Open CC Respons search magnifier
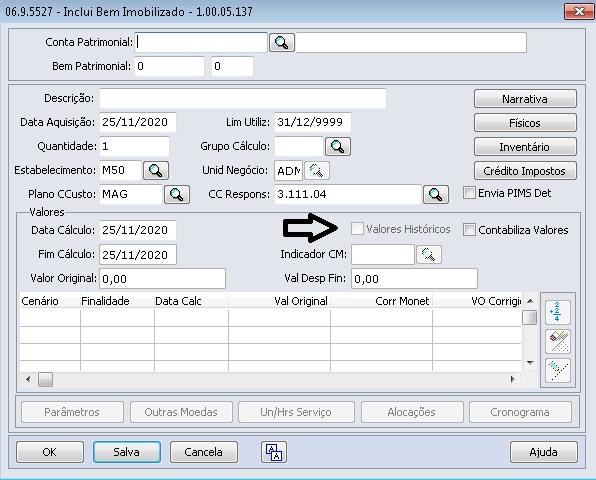Screen dimensions: 596x480 [436, 194]
